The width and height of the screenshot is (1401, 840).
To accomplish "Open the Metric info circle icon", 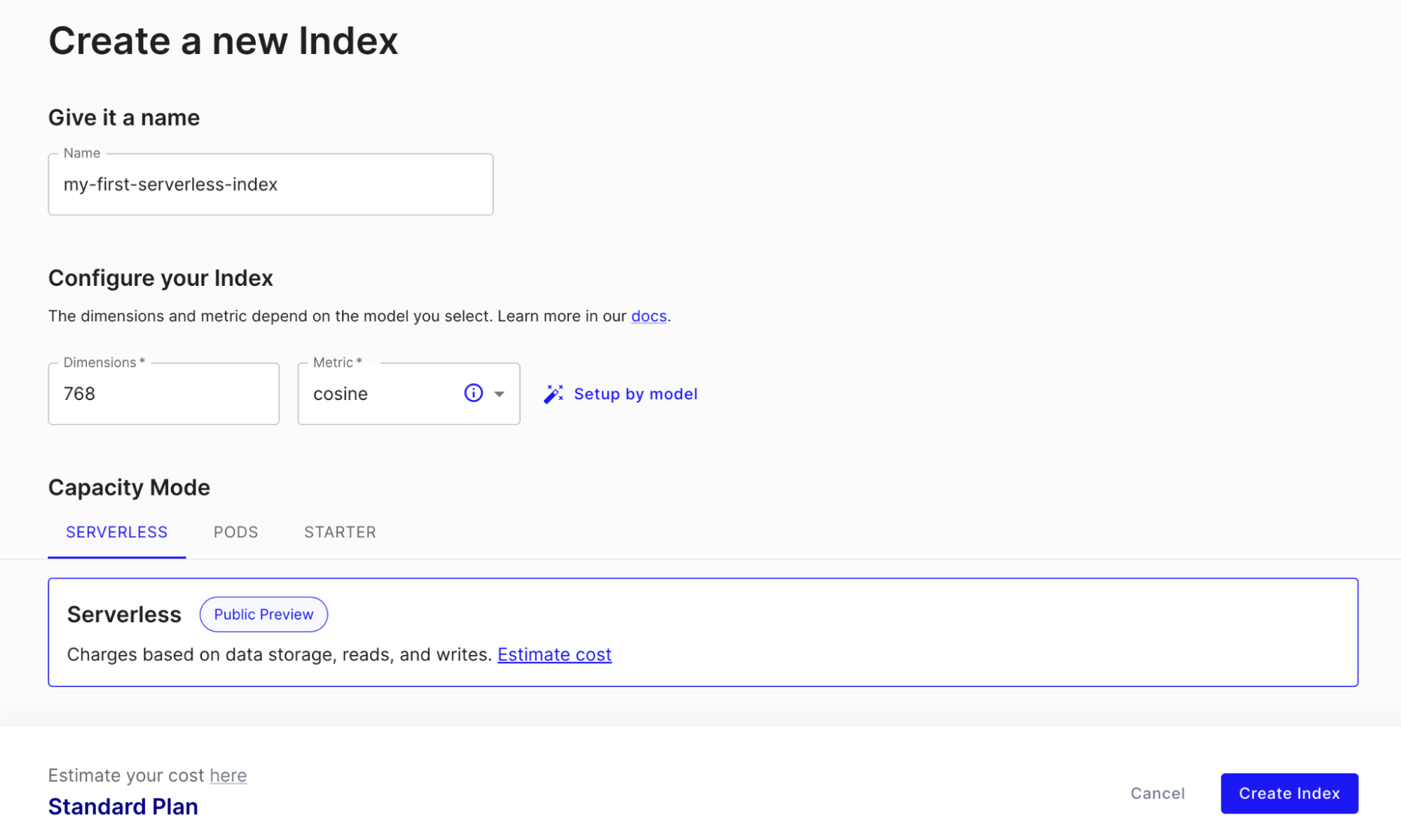I will point(474,393).
